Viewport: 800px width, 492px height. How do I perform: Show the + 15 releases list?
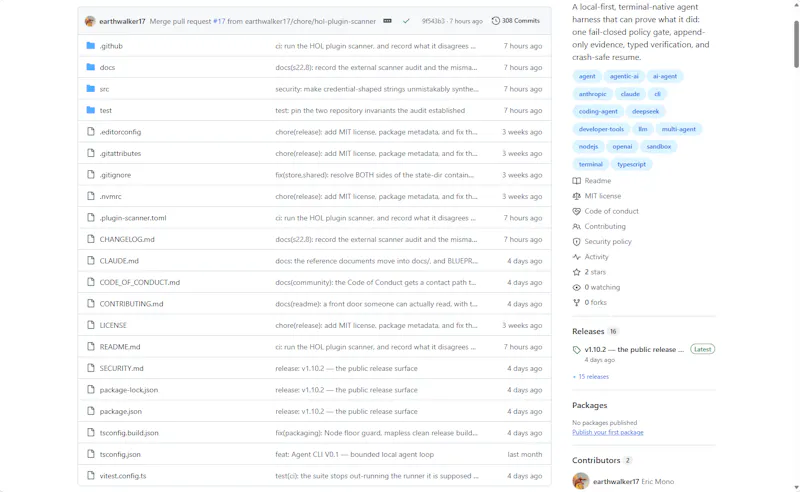(591, 377)
